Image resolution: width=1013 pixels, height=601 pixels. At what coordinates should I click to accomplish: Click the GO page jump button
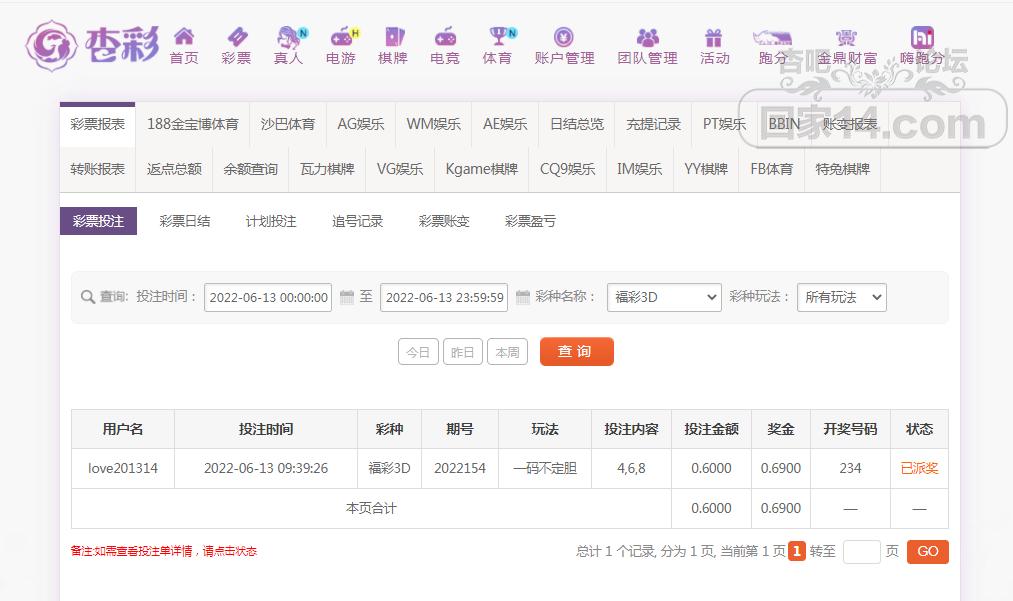928,551
